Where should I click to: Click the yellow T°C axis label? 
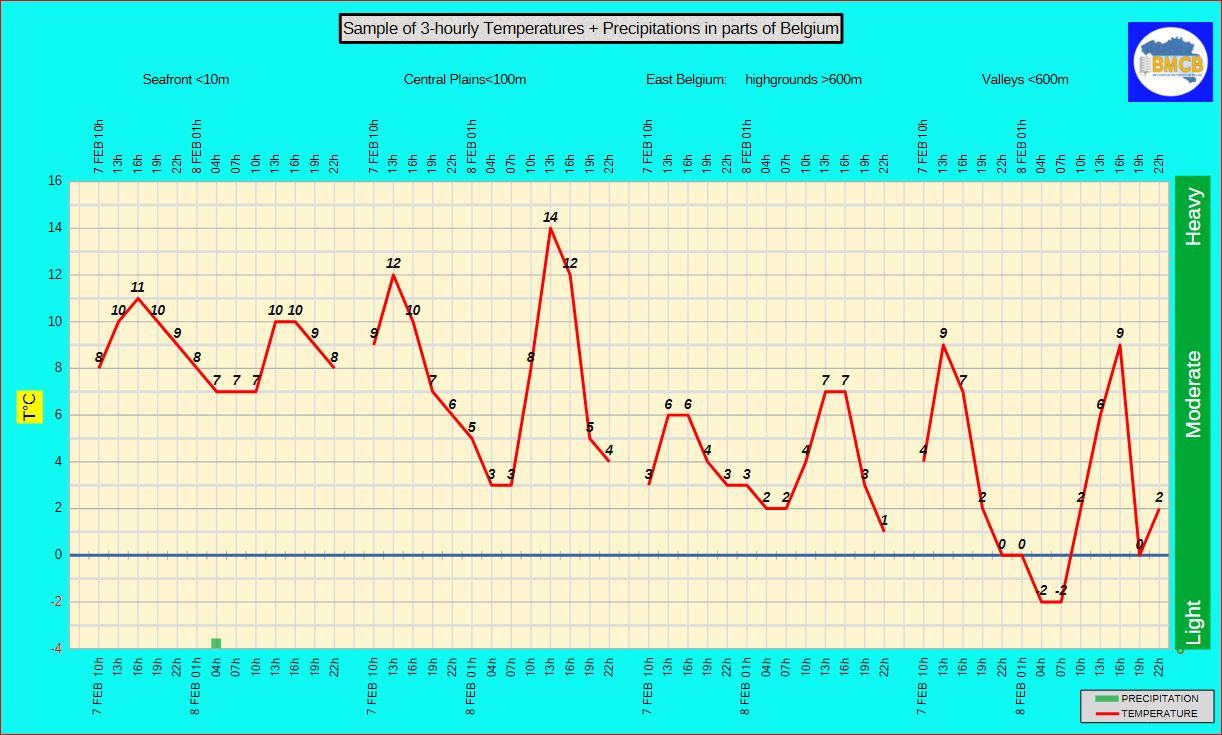click(29, 406)
